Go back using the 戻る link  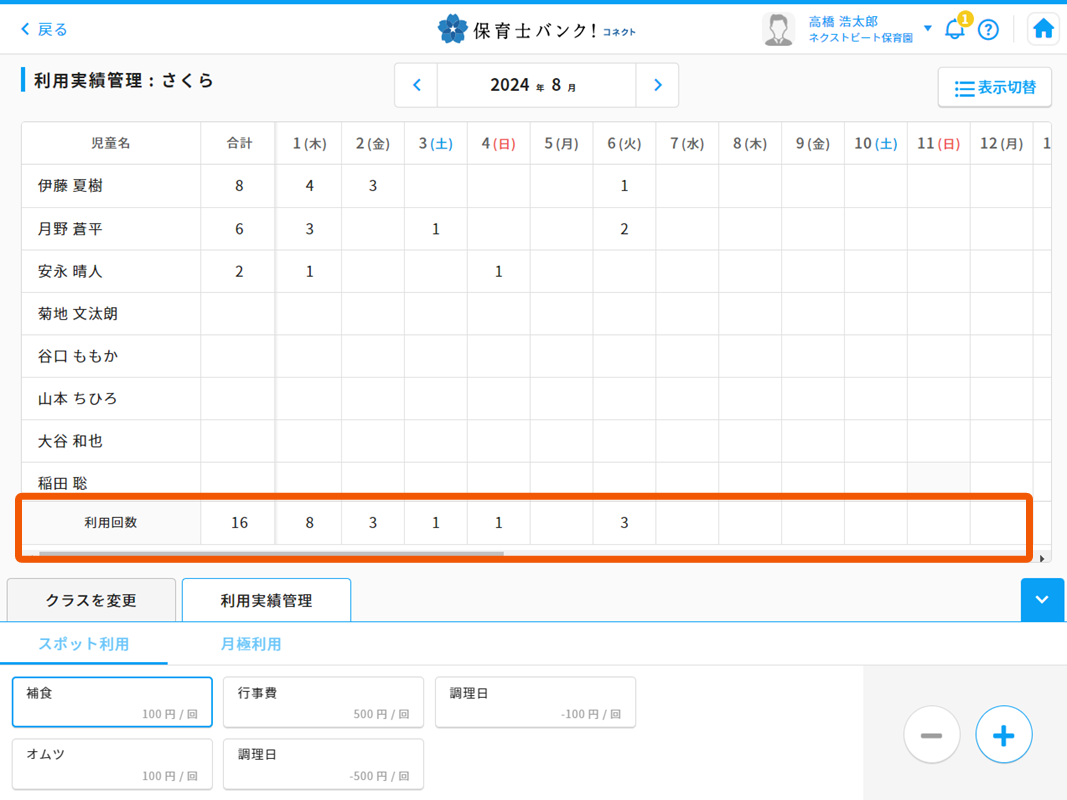37,29
